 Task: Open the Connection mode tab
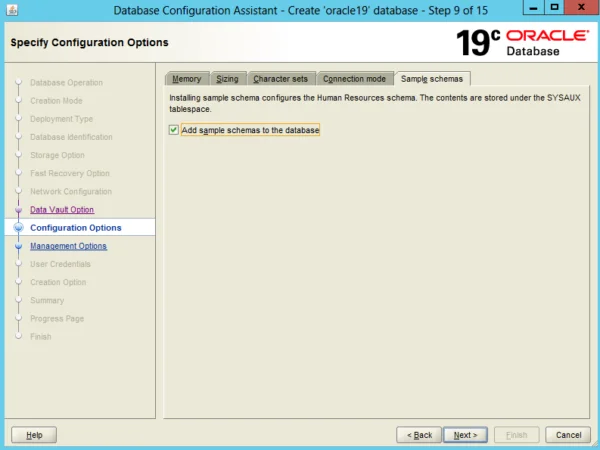click(x=354, y=79)
